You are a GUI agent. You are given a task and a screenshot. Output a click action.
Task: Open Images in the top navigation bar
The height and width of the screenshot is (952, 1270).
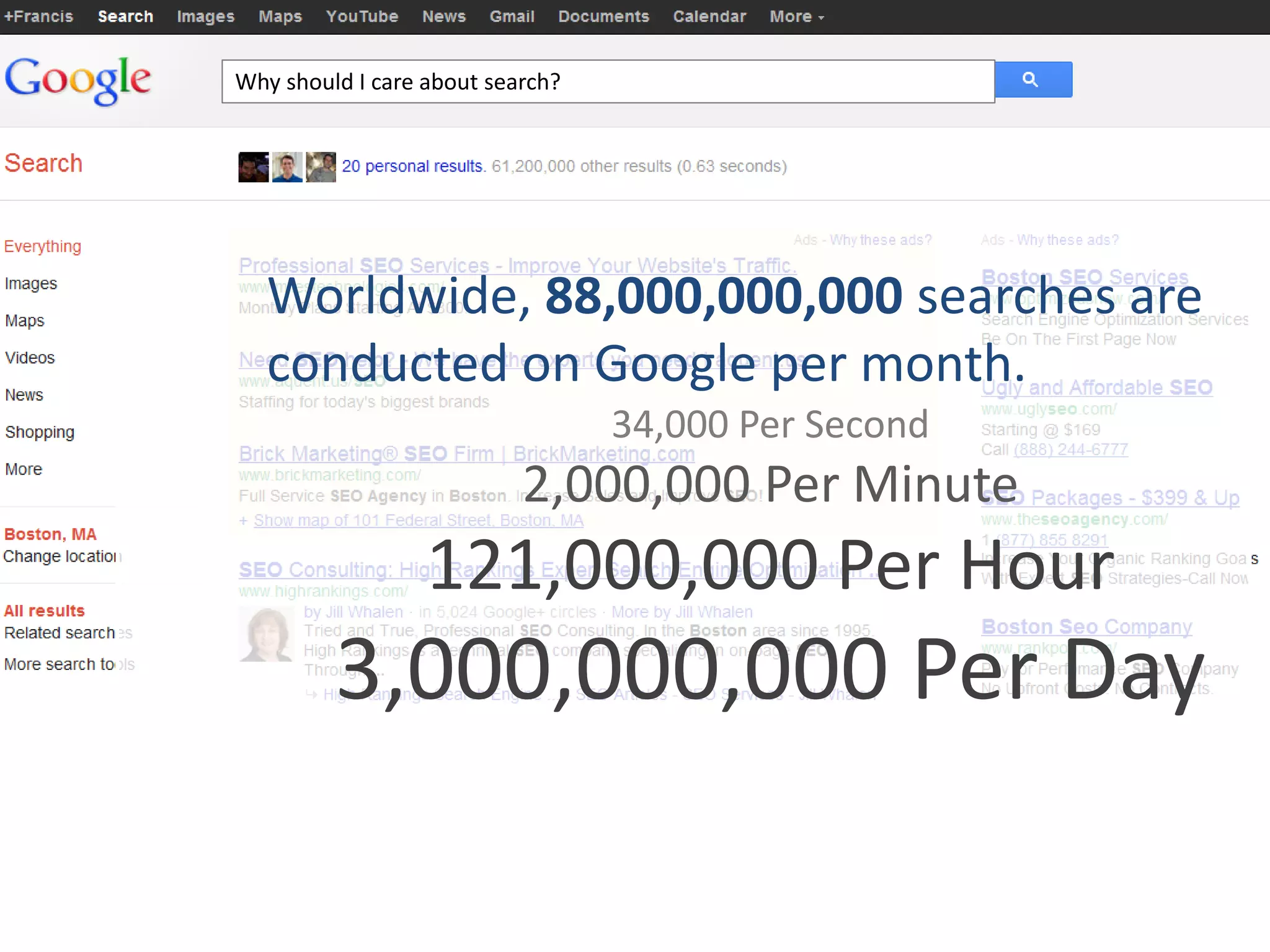pyautogui.click(x=205, y=17)
